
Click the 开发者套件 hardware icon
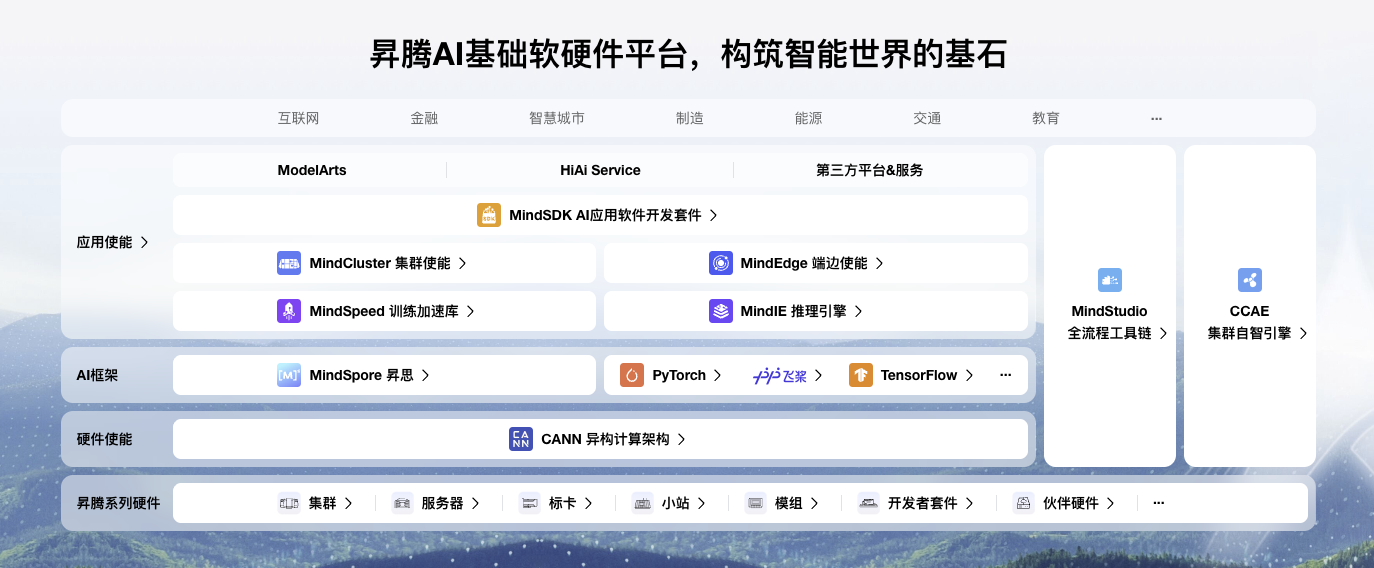click(x=869, y=503)
